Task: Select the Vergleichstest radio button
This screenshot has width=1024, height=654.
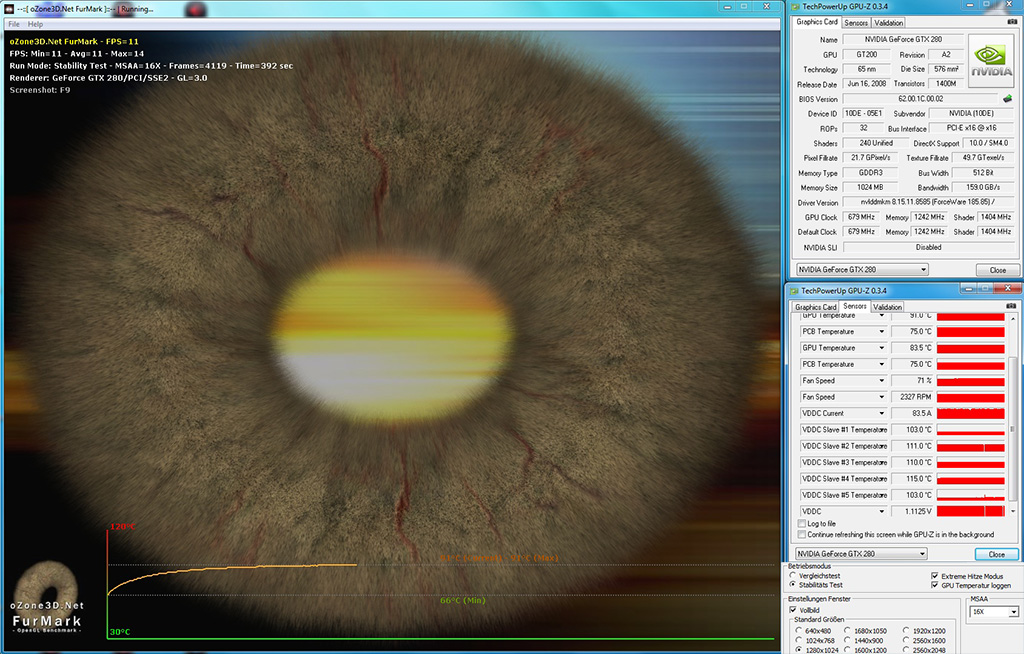Action: tap(793, 576)
